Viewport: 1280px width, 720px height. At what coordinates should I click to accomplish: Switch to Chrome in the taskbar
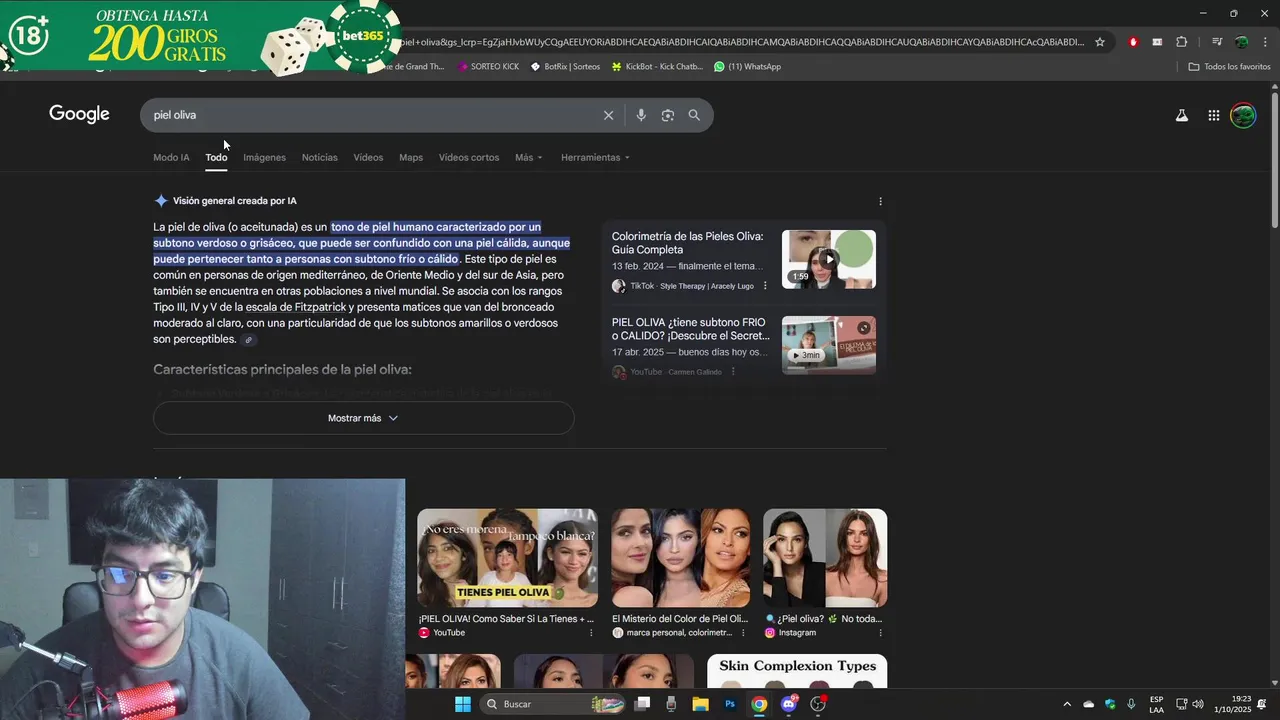tap(759, 704)
